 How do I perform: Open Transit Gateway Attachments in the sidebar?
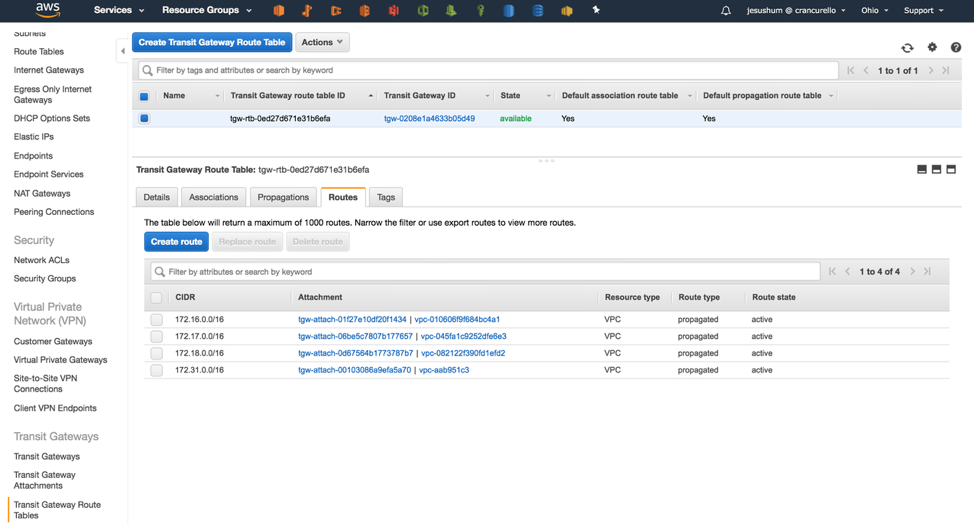[x=45, y=480]
